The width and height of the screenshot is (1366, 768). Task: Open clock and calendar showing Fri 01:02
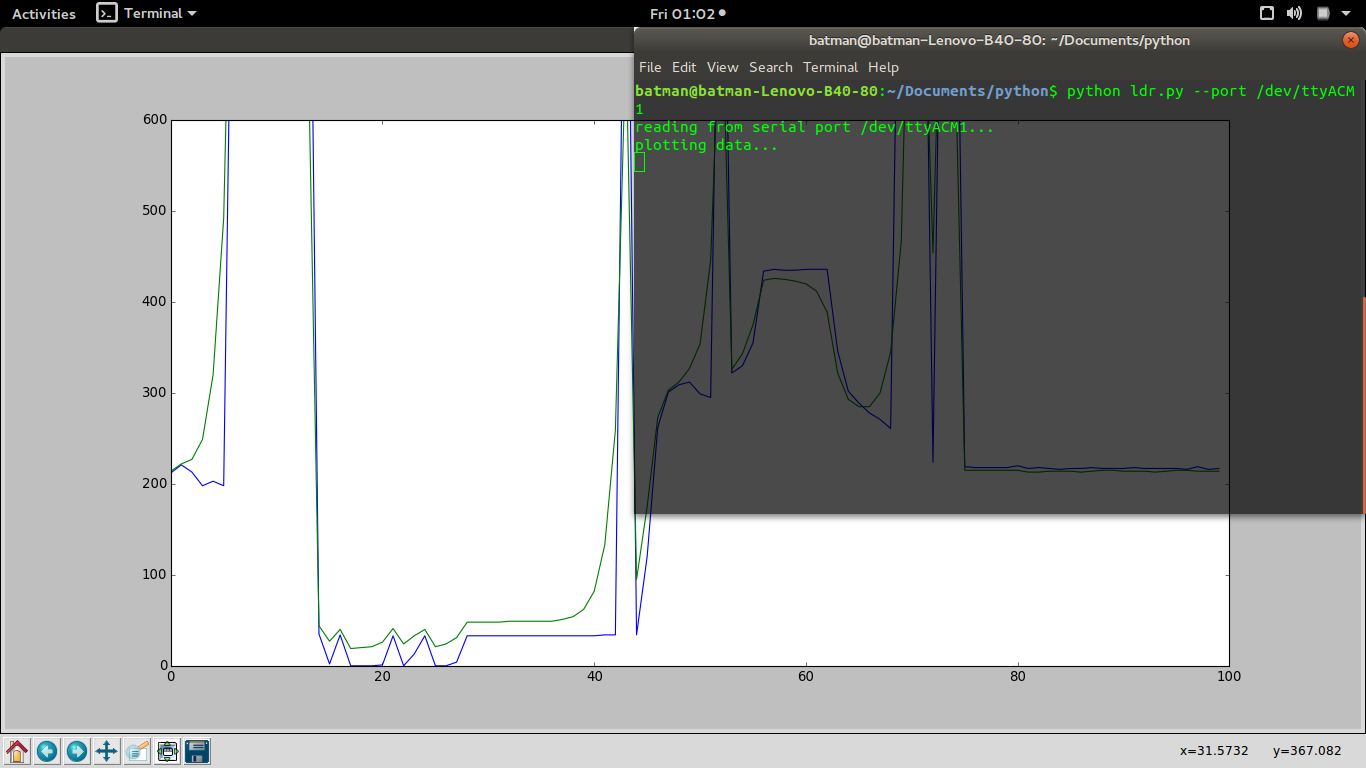click(x=688, y=13)
